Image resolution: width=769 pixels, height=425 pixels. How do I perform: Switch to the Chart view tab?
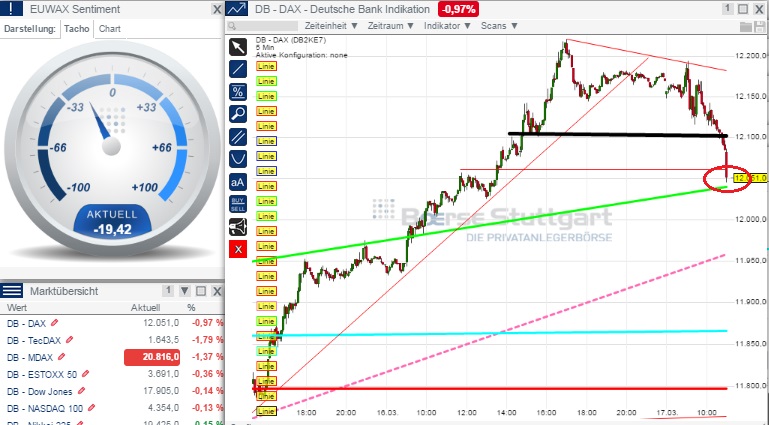[109, 28]
